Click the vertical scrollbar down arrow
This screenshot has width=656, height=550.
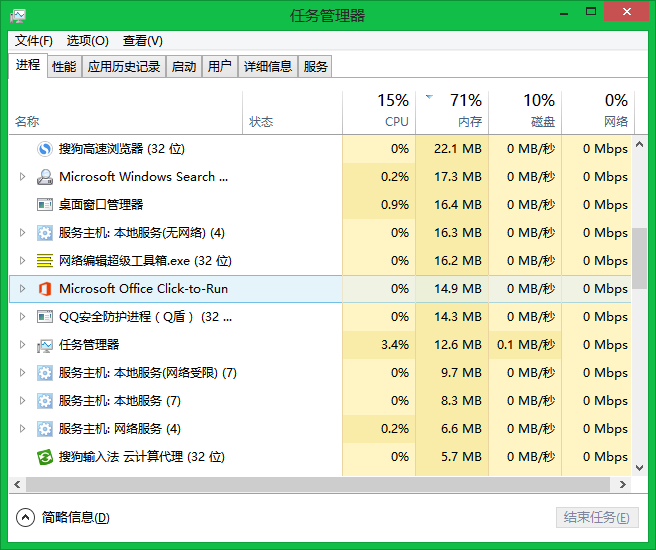point(639,468)
